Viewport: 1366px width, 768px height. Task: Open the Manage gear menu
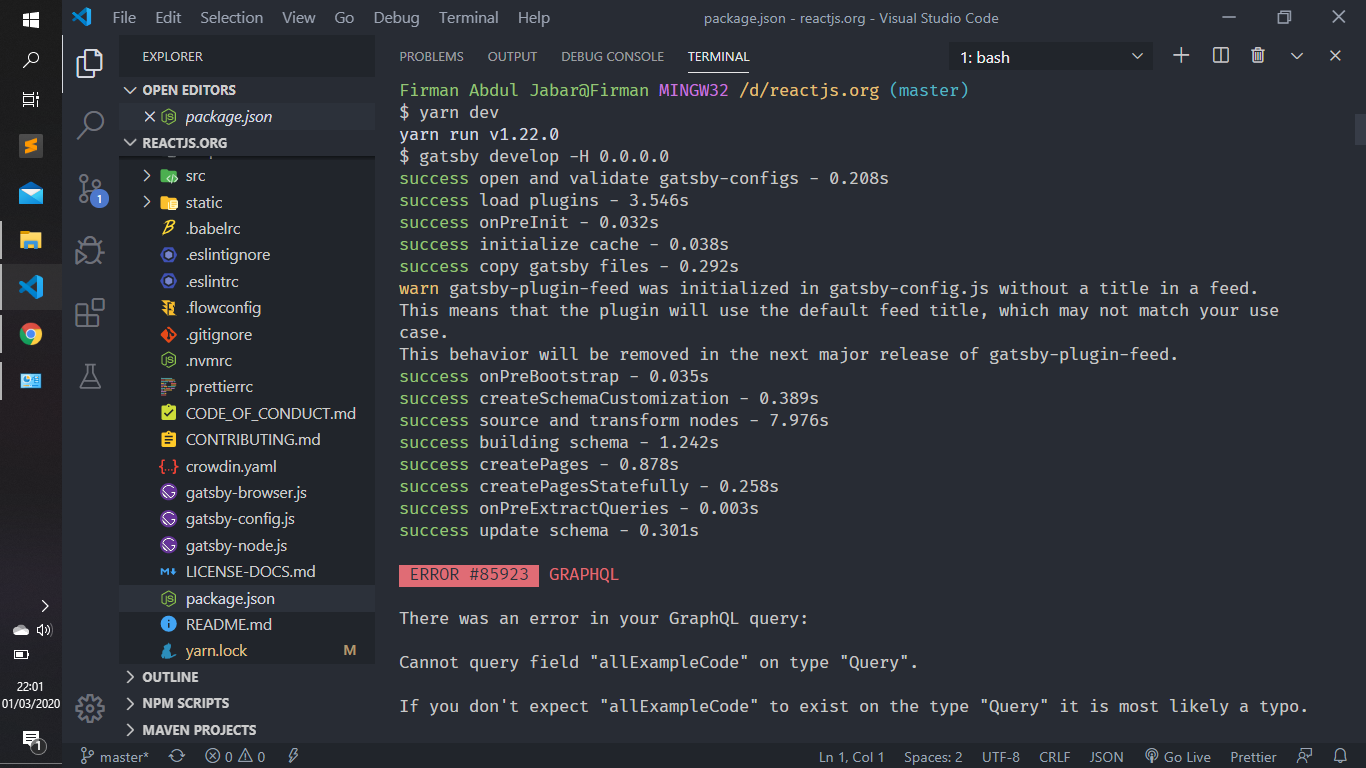coord(90,708)
